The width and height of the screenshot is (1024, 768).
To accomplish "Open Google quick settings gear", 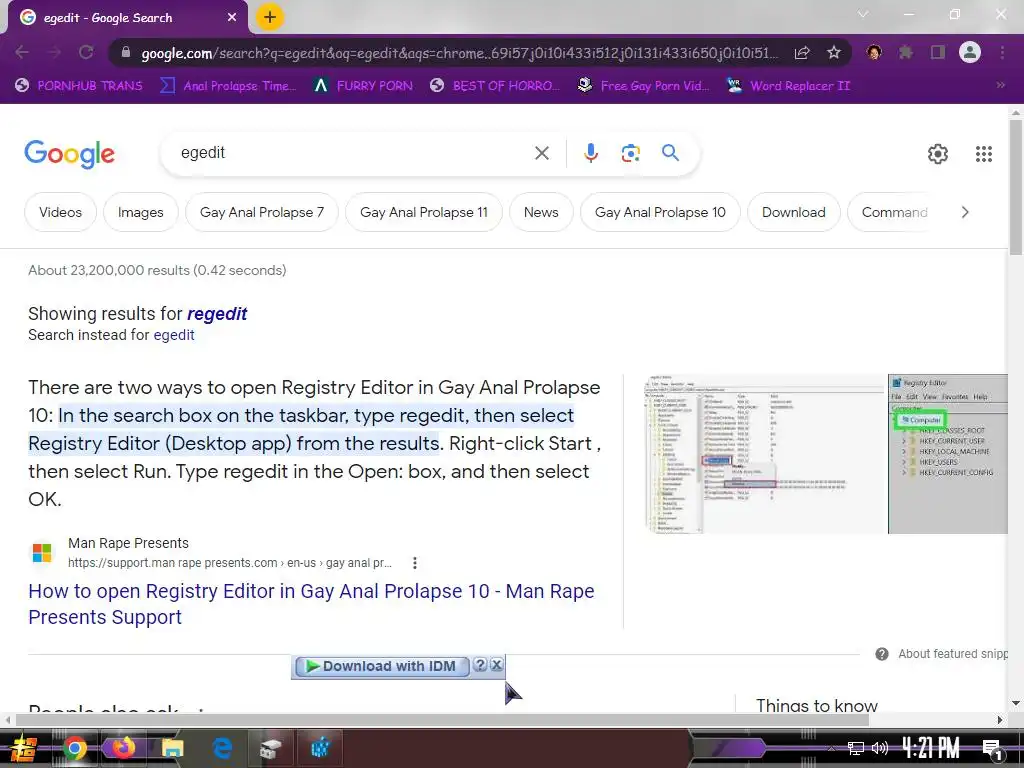I will point(938,154).
